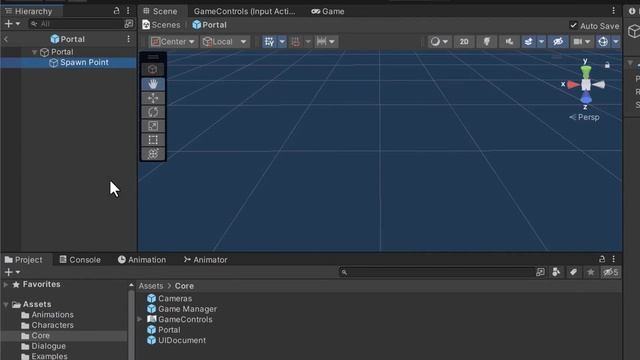640x360 pixels.
Task: Open Hierarchy panel three-dot options menu
Action: click(128, 11)
